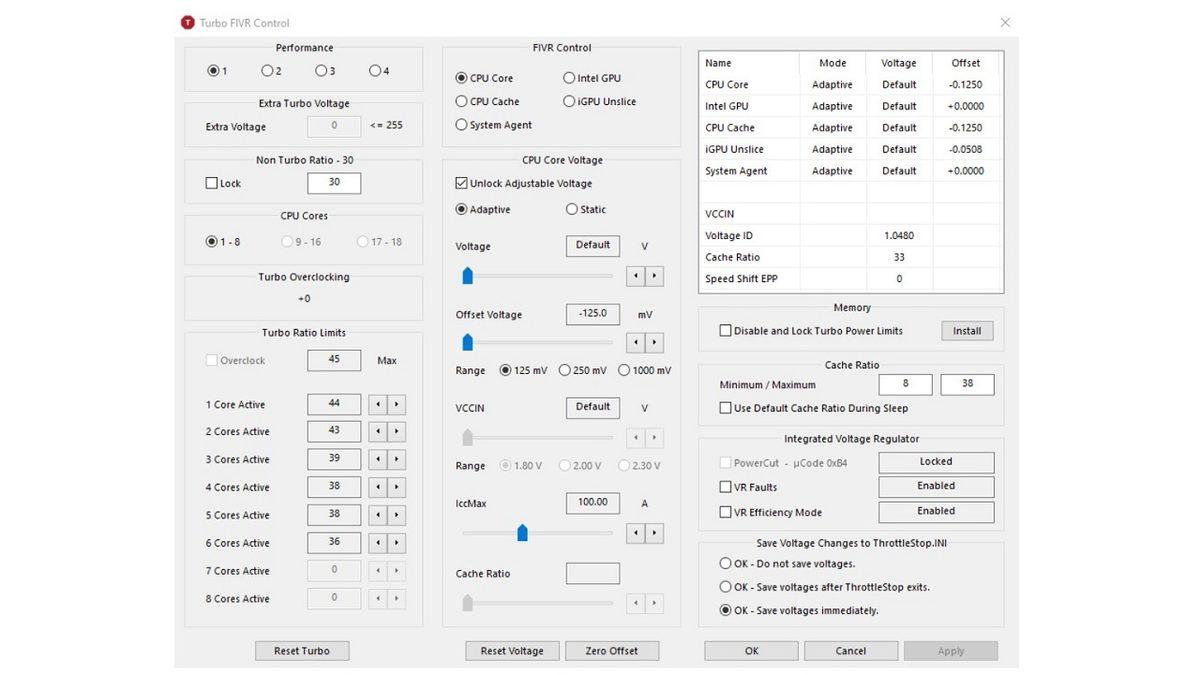Viewport: 1200px width, 675px height.
Task: Enable the Lock checkbox under Non Turbo Ratio
Action: pos(211,183)
